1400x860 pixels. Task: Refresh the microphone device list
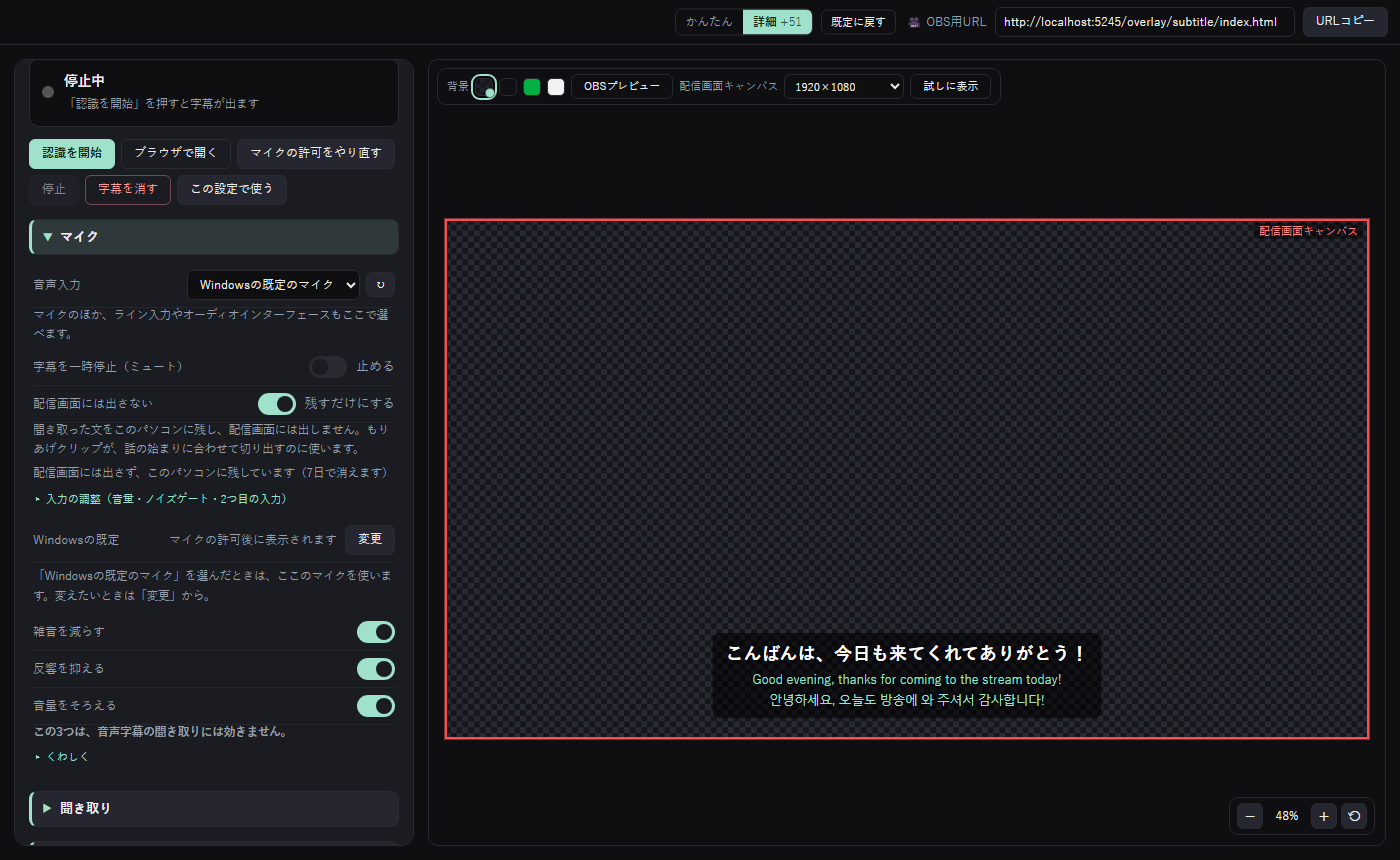(380, 285)
